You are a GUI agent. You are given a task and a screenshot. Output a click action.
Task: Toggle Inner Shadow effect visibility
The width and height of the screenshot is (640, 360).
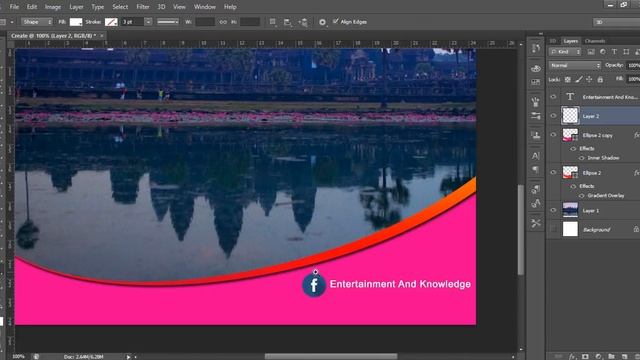(582, 158)
